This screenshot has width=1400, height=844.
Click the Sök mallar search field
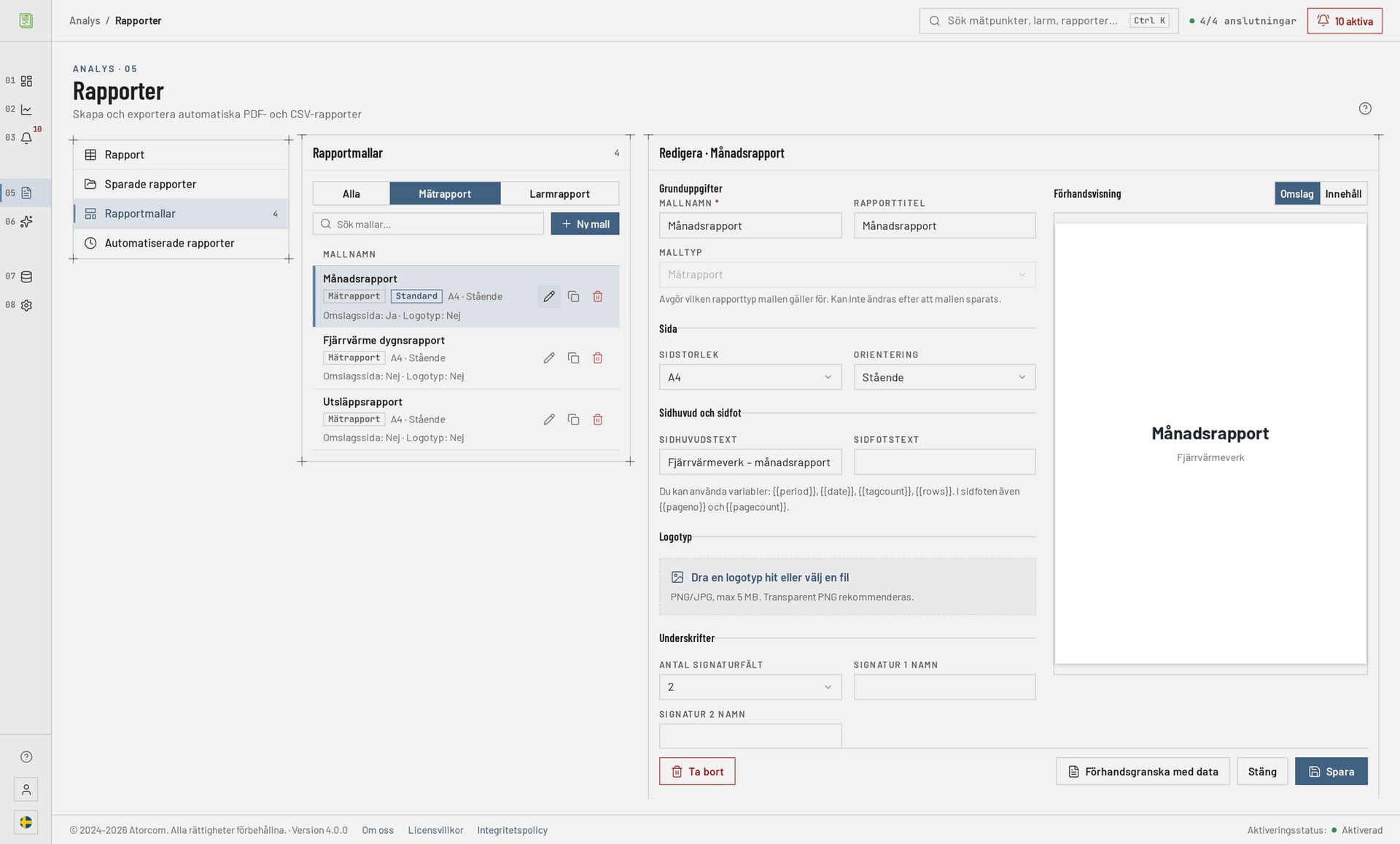[x=428, y=224]
